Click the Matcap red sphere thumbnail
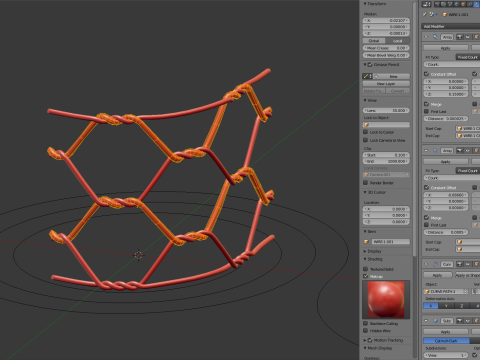 coord(386,299)
